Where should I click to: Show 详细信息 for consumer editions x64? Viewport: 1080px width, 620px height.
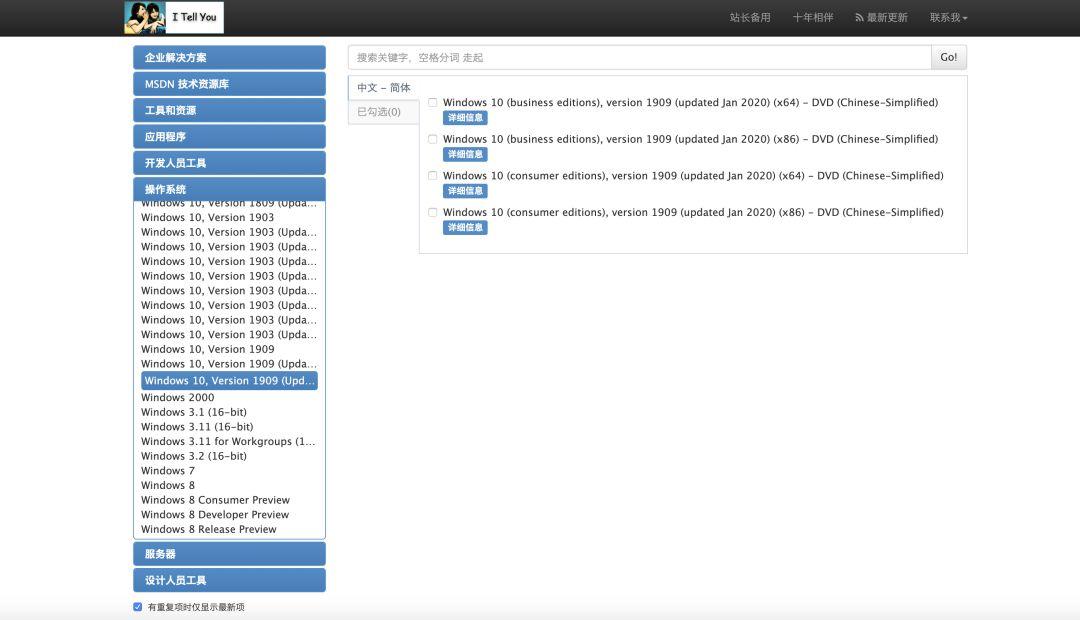pyautogui.click(x=465, y=191)
